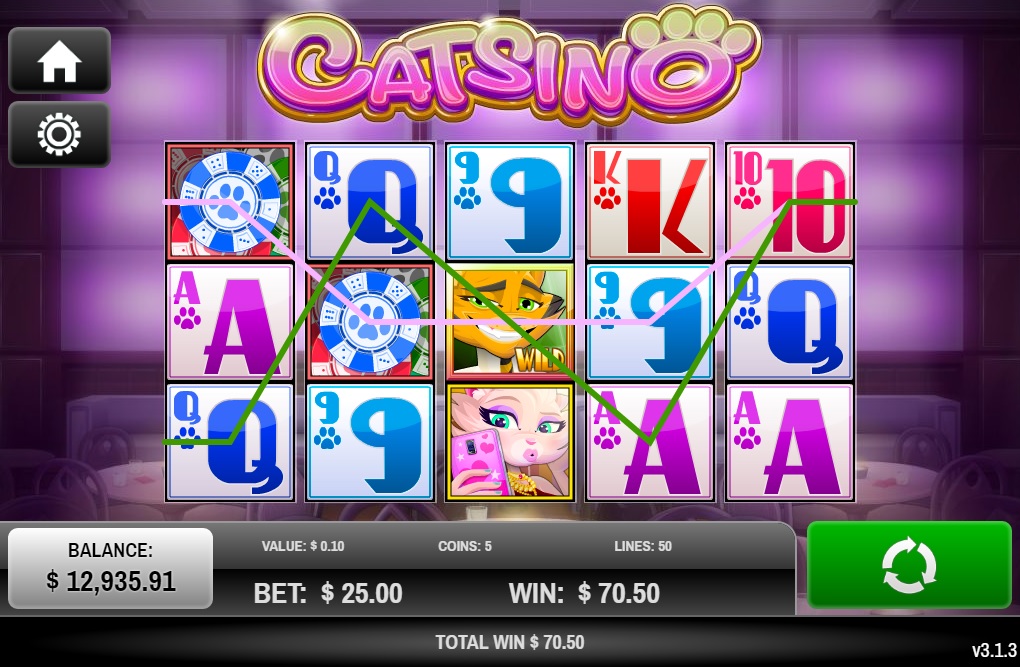Viewport: 1020px width, 667px height.
Task: Click the Total Win banner text
Action: 510,642
